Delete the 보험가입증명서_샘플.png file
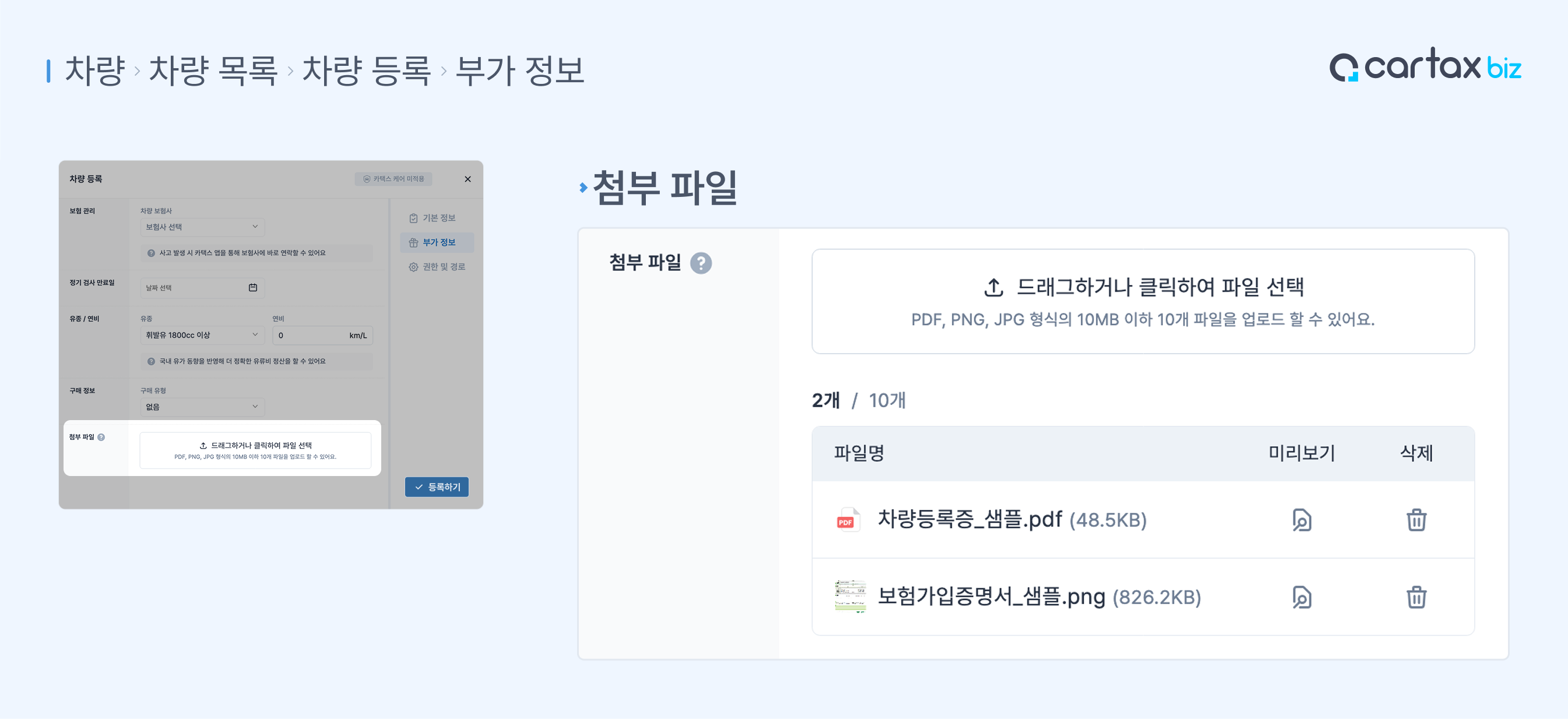1568x719 pixels. 1416,597
